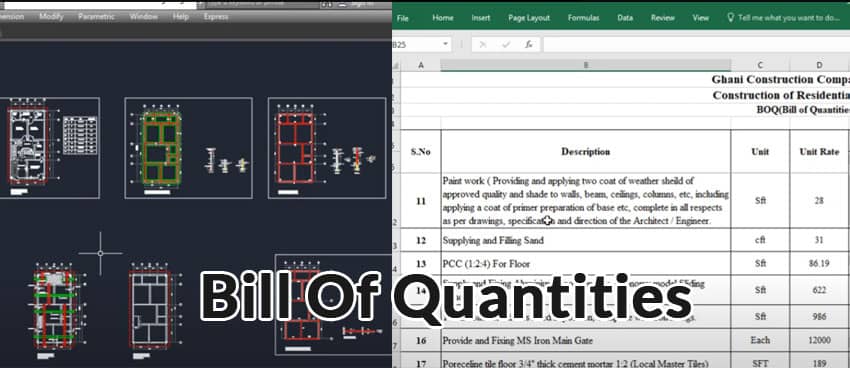This screenshot has height=368, width=850.
Task: Switch to the Data ribbon tab
Action: point(624,18)
